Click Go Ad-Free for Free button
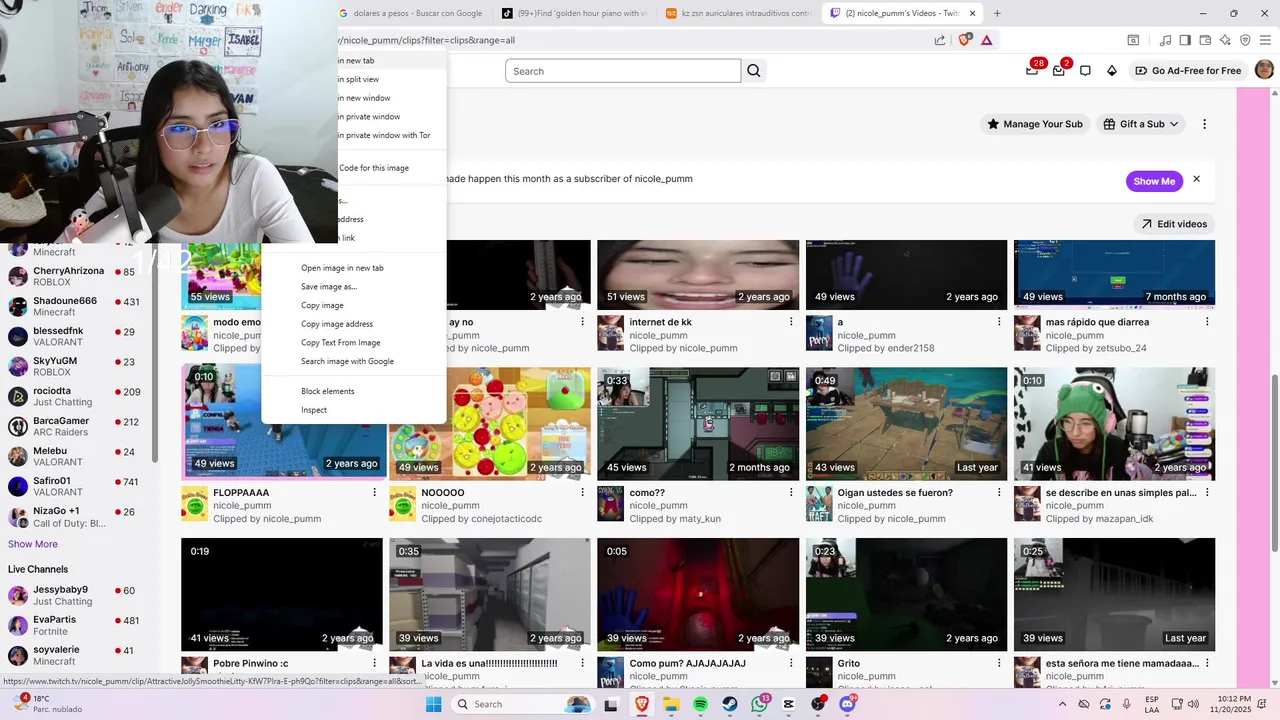 pyautogui.click(x=1188, y=70)
